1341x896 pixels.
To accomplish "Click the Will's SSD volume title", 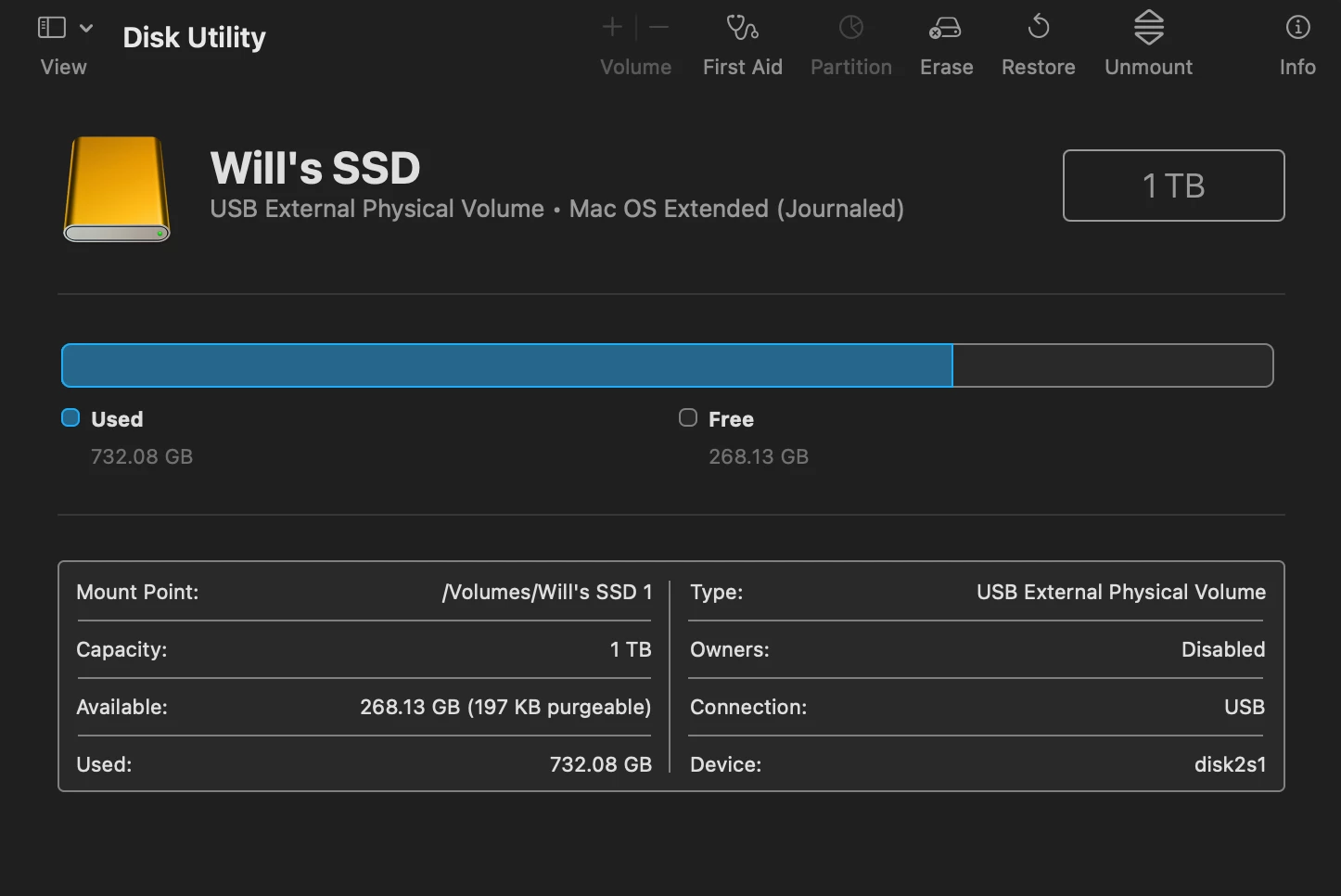I will click(x=315, y=168).
